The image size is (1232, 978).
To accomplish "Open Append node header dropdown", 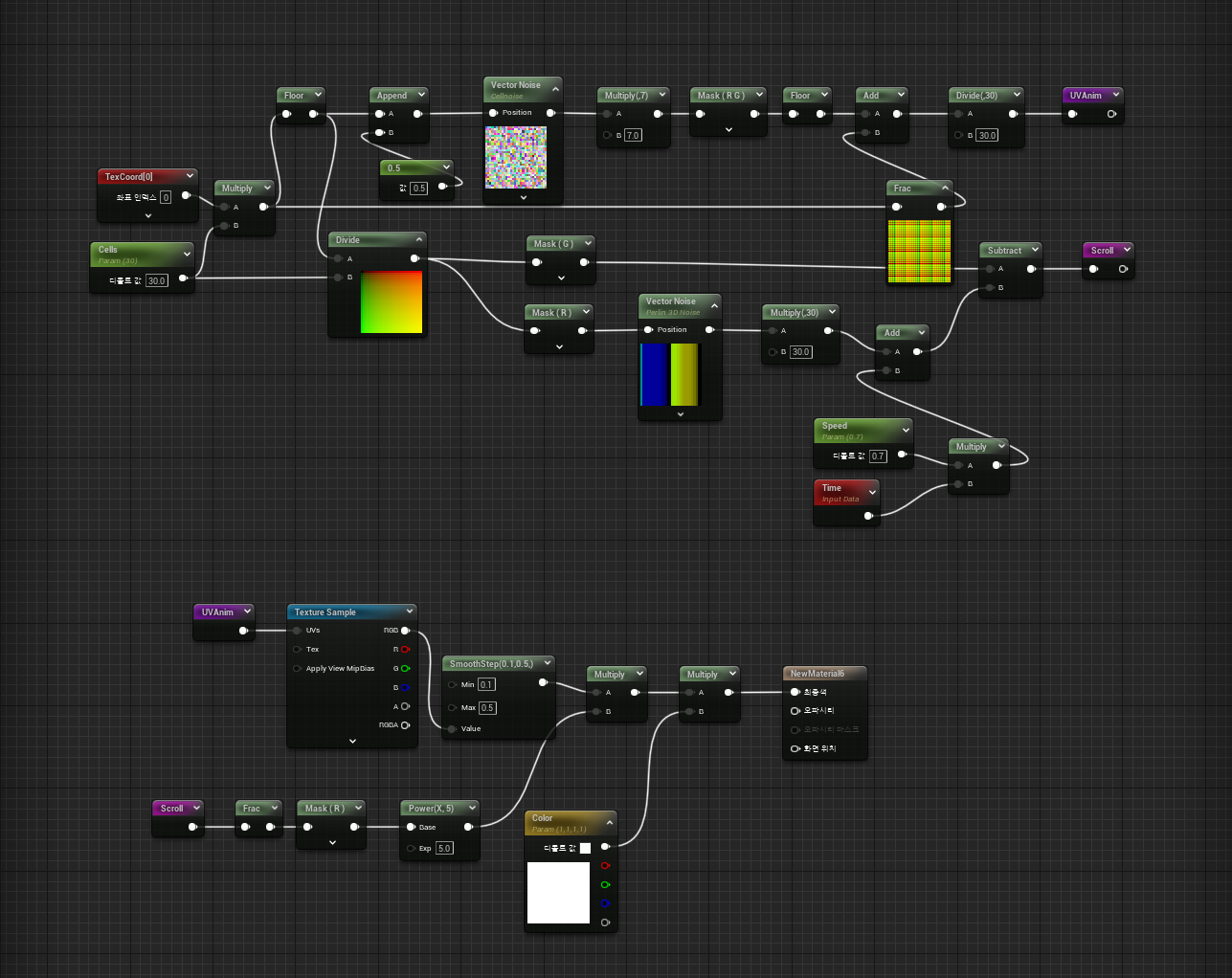I will (x=421, y=95).
